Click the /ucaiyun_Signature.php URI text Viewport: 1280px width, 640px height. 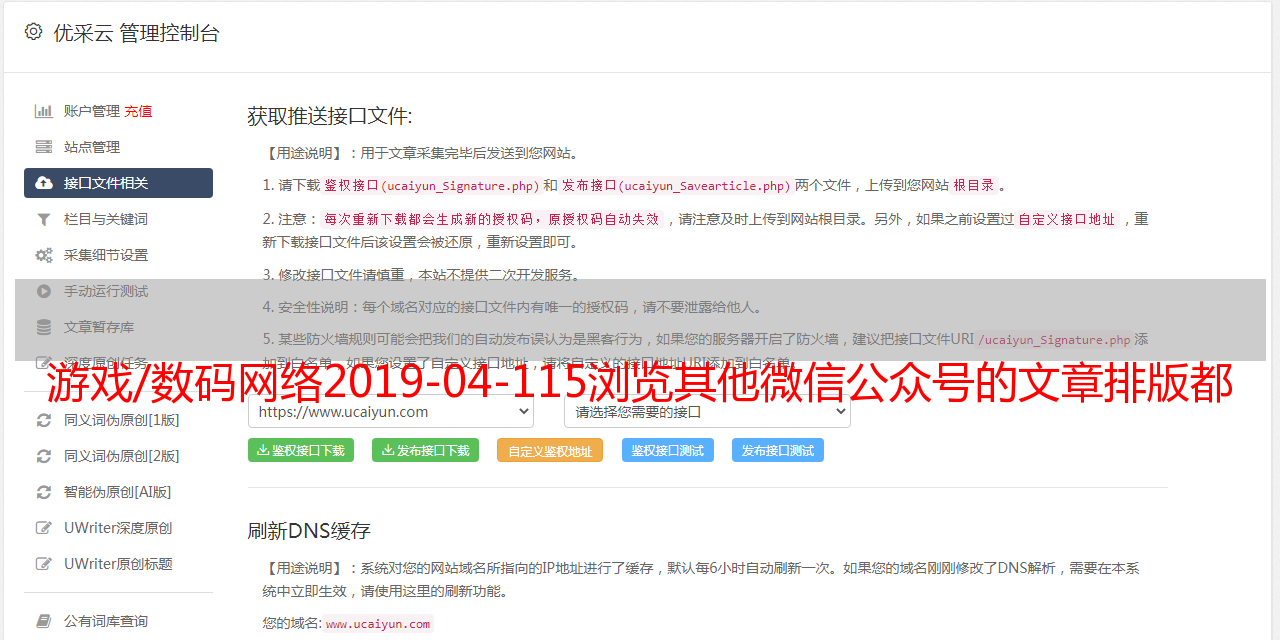coord(1054,340)
